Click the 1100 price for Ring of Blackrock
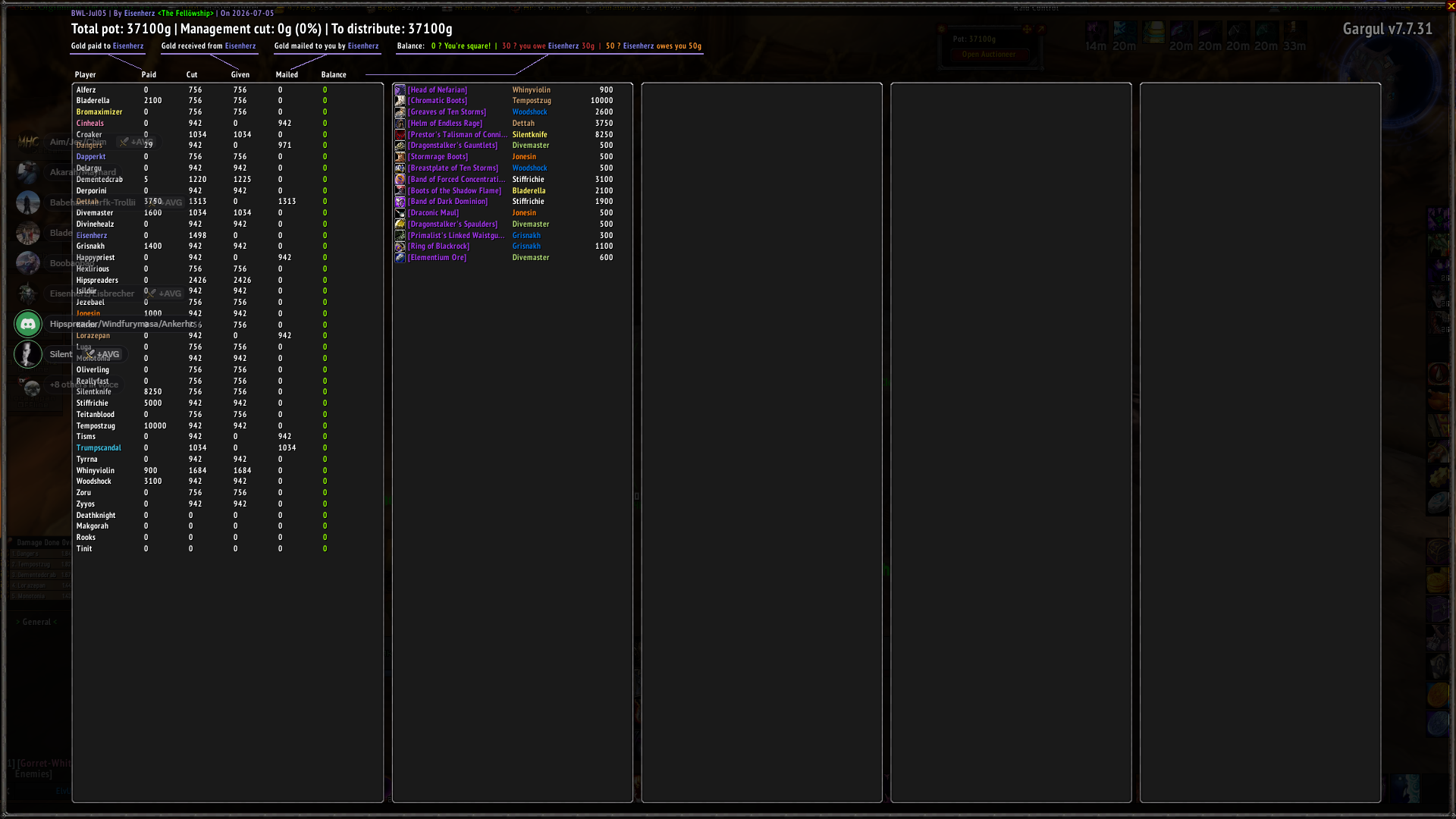Image resolution: width=1456 pixels, height=819 pixels. pos(604,246)
